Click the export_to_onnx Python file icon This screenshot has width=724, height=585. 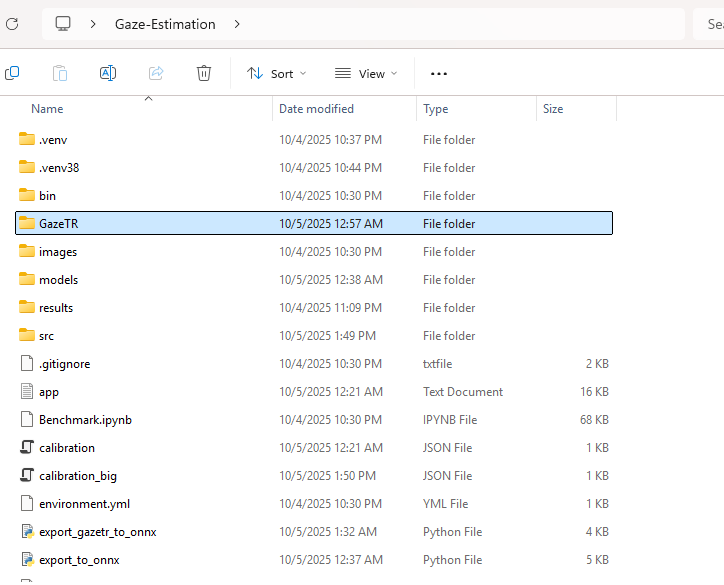(27, 560)
